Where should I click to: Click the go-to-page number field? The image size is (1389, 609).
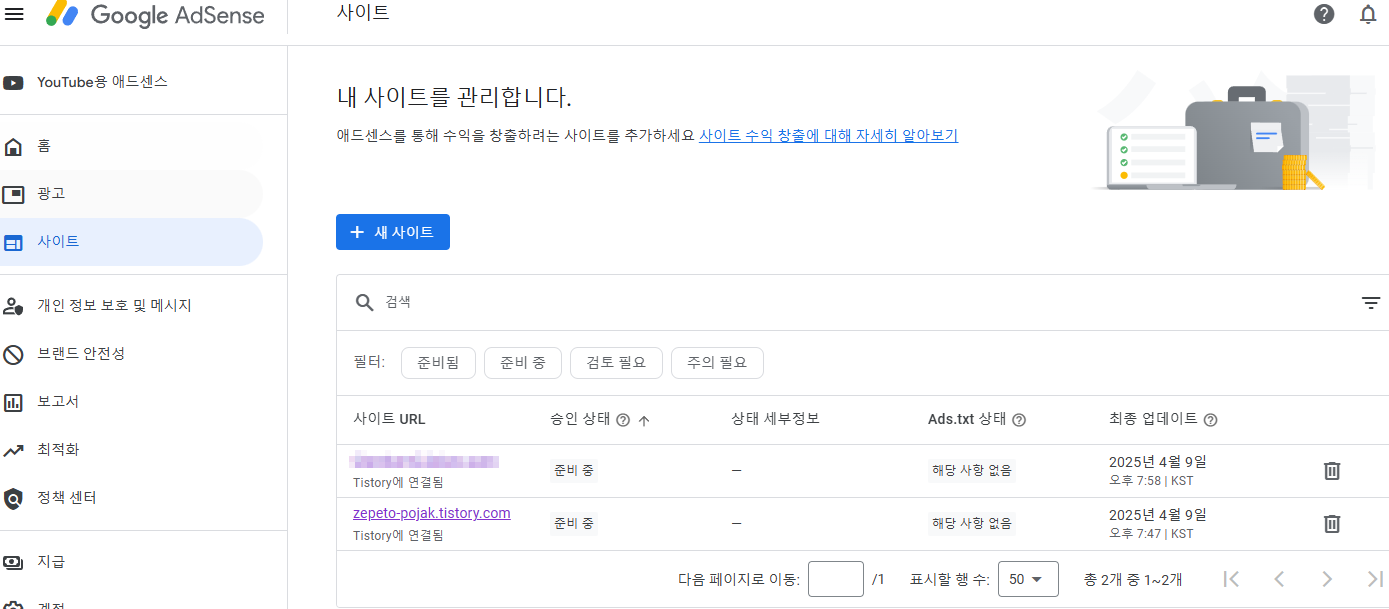(836, 579)
